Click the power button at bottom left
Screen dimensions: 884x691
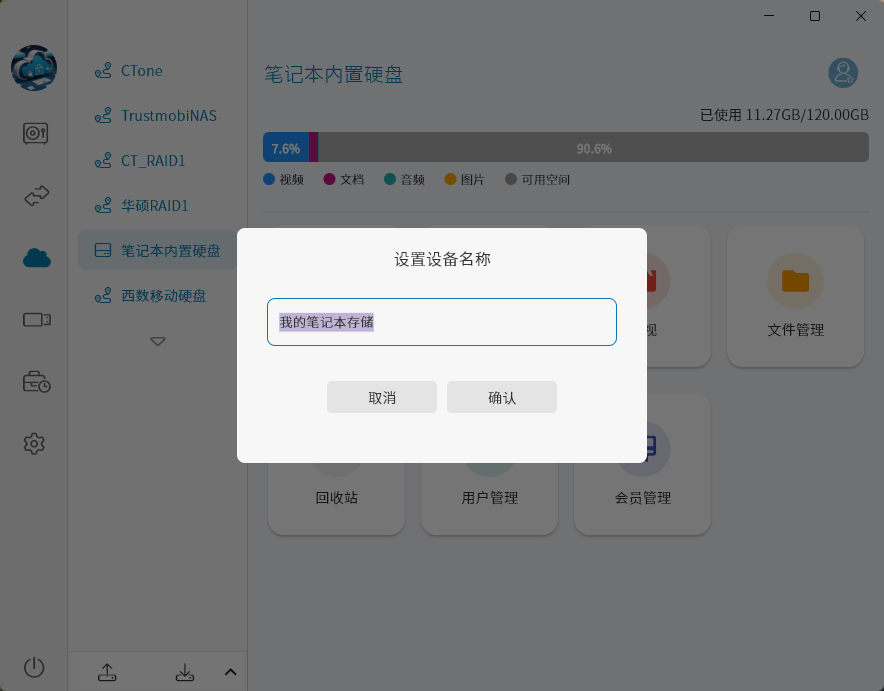(x=35, y=667)
